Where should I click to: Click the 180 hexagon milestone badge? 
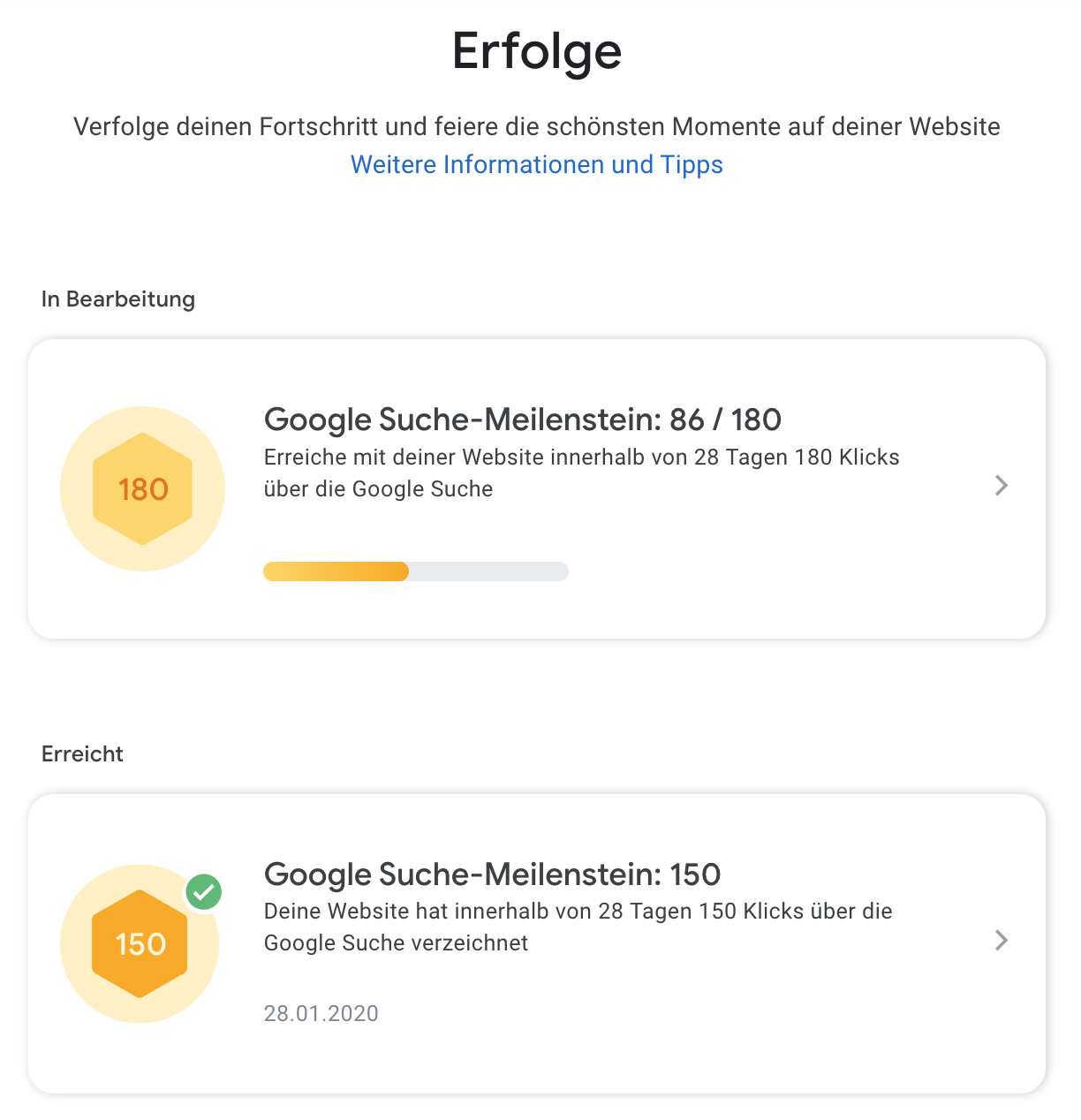(142, 488)
